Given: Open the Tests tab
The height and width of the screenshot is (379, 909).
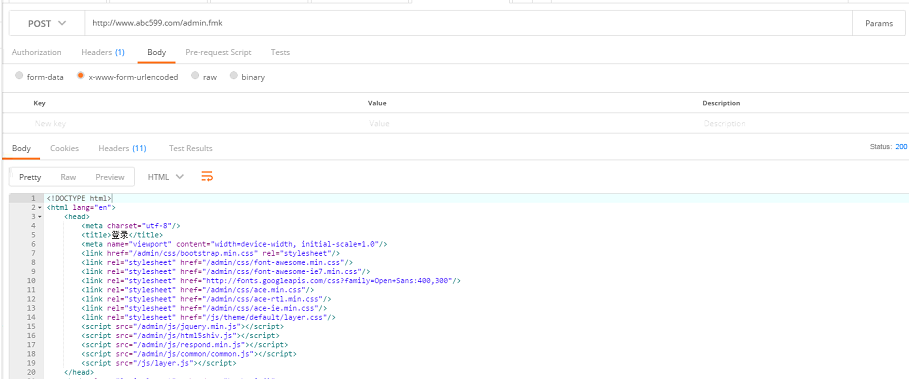Looking at the screenshot, I should click(x=280, y=52).
